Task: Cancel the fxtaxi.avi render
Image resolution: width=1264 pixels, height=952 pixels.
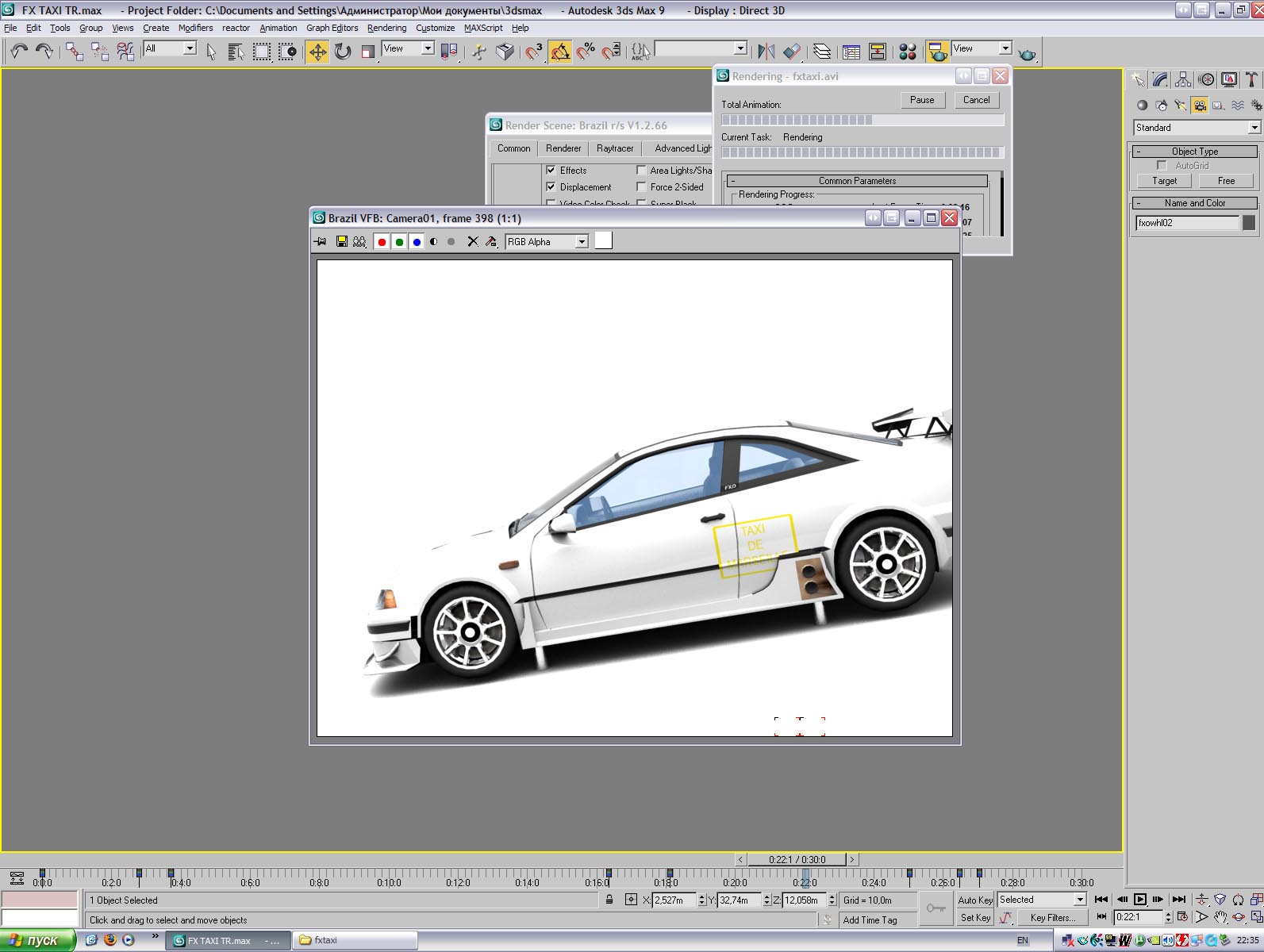Action: tap(976, 100)
